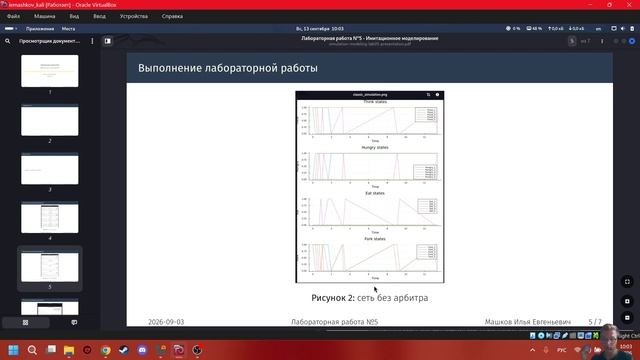Click the display icon in Kali panel
640x360 pixels.
point(613,29)
